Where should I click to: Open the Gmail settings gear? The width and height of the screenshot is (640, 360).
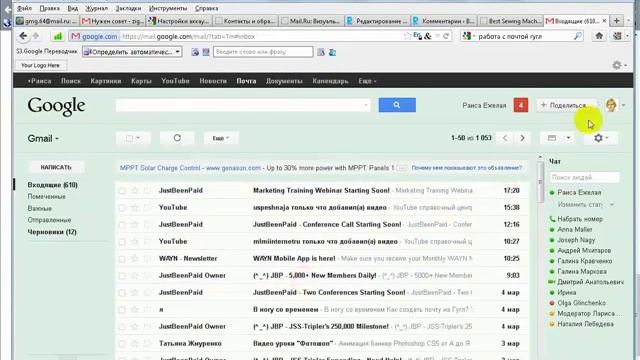601,138
